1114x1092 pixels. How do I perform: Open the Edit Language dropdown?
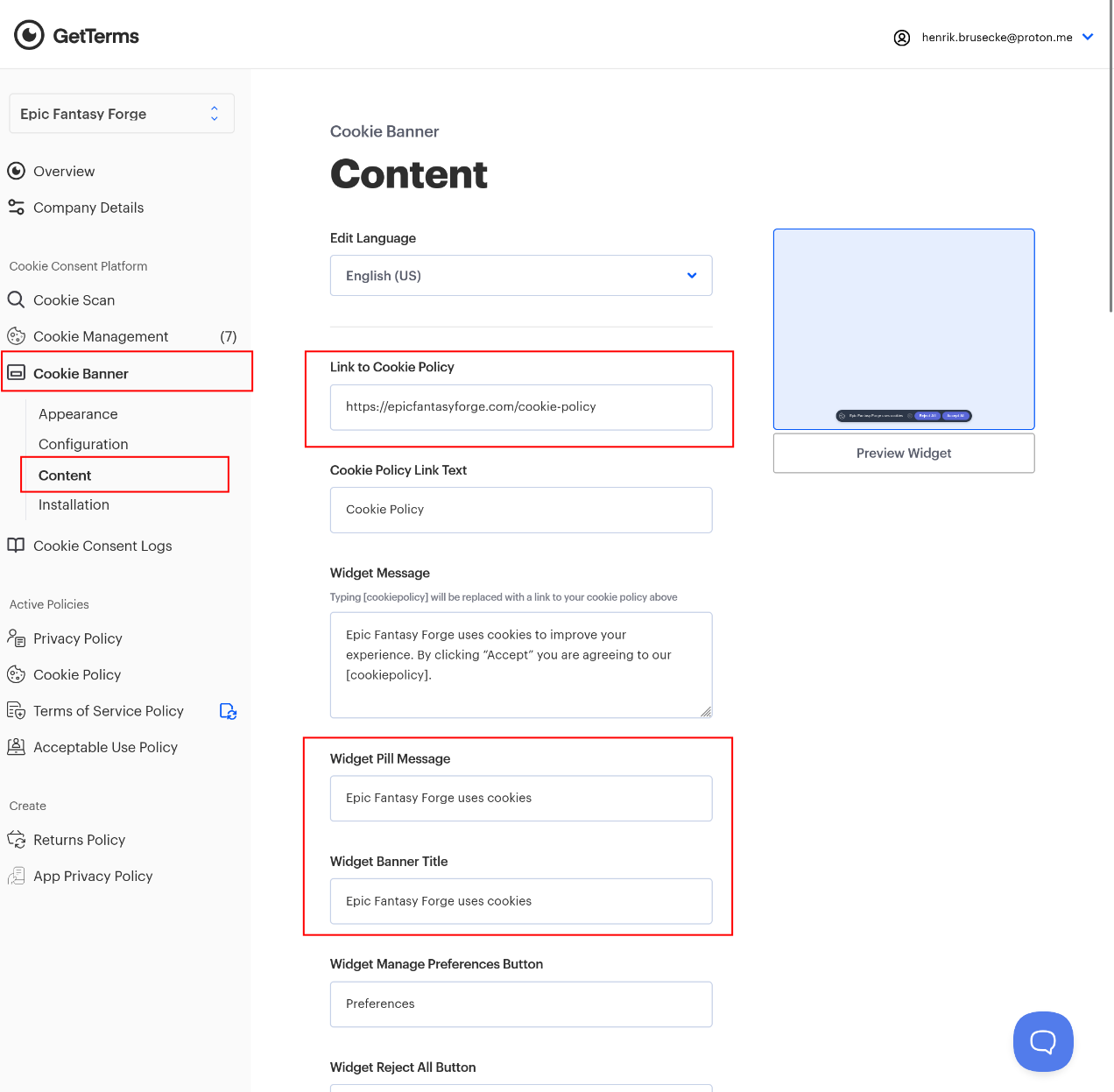click(521, 276)
